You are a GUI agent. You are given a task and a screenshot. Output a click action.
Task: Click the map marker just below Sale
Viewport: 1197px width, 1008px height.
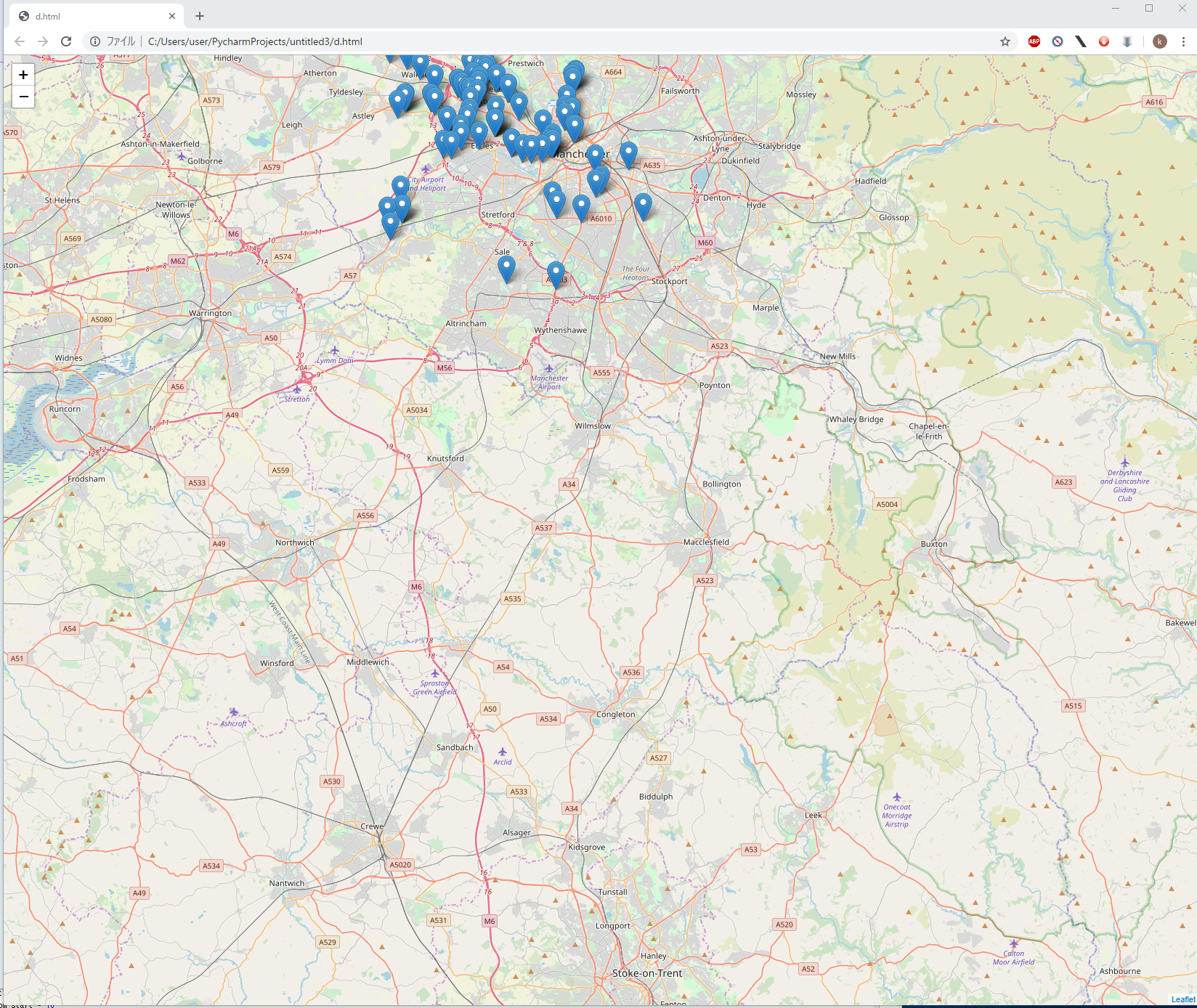click(x=506, y=268)
